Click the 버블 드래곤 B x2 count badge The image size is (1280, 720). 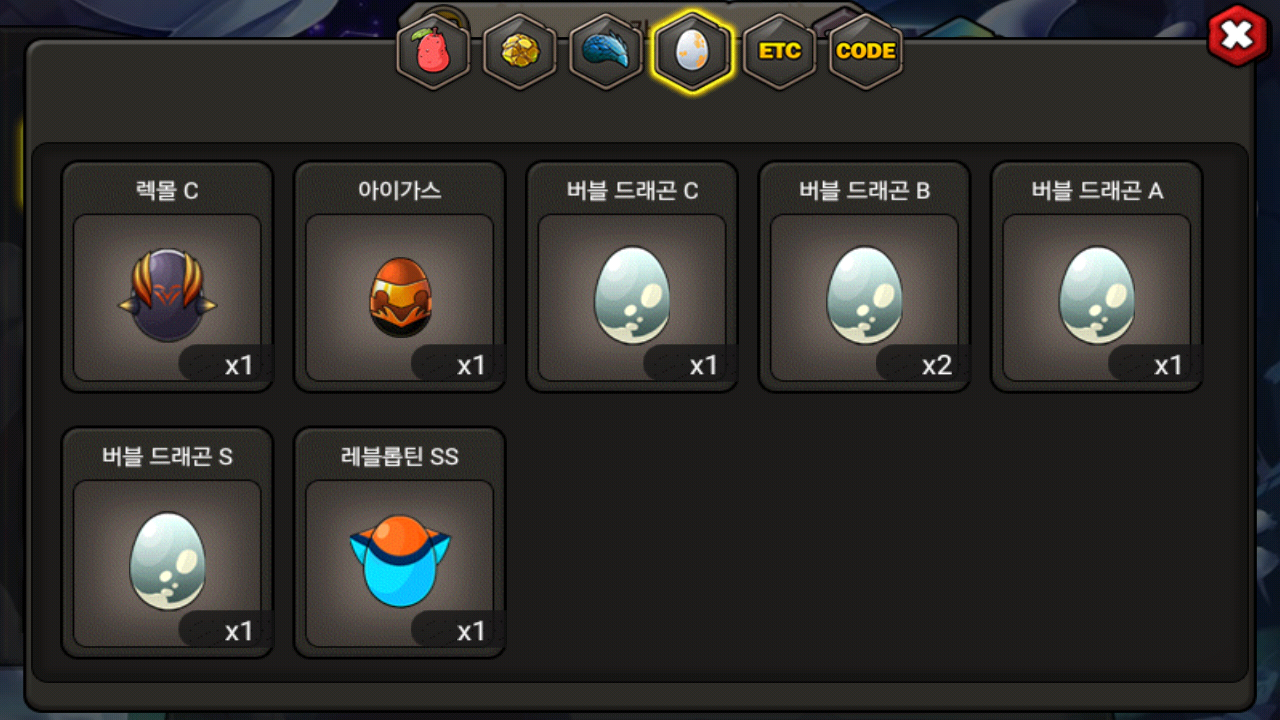pos(922,364)
